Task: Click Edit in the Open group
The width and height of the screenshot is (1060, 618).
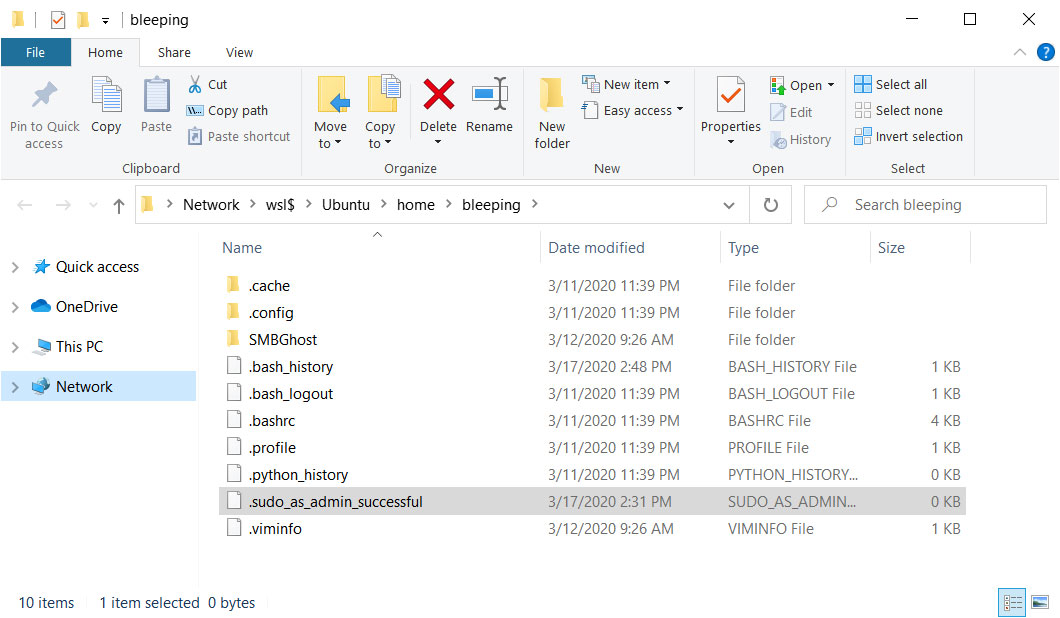Action: (792, 112)
